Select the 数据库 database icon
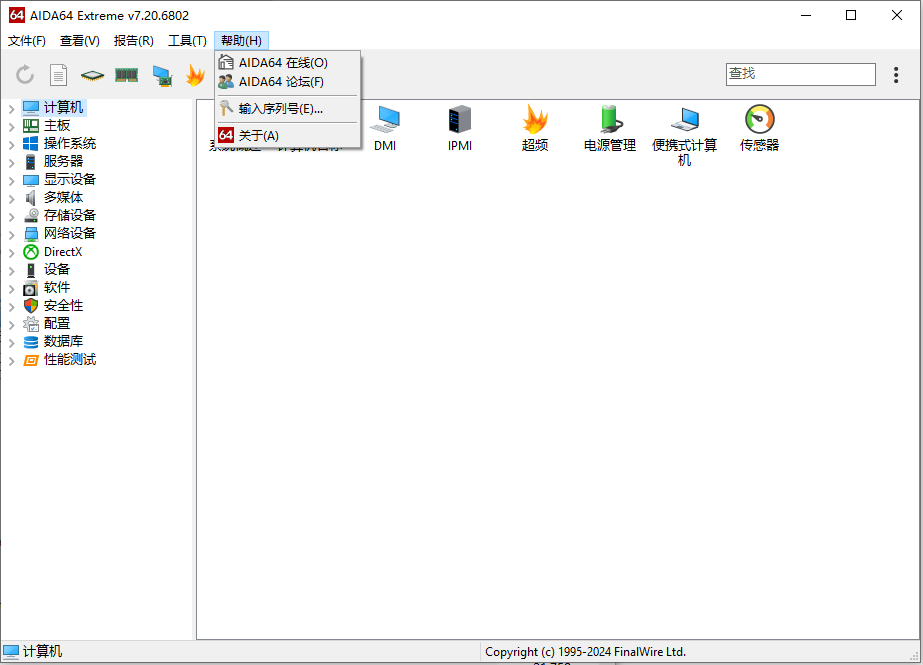923x665 pixels. [x=31, y=342]
